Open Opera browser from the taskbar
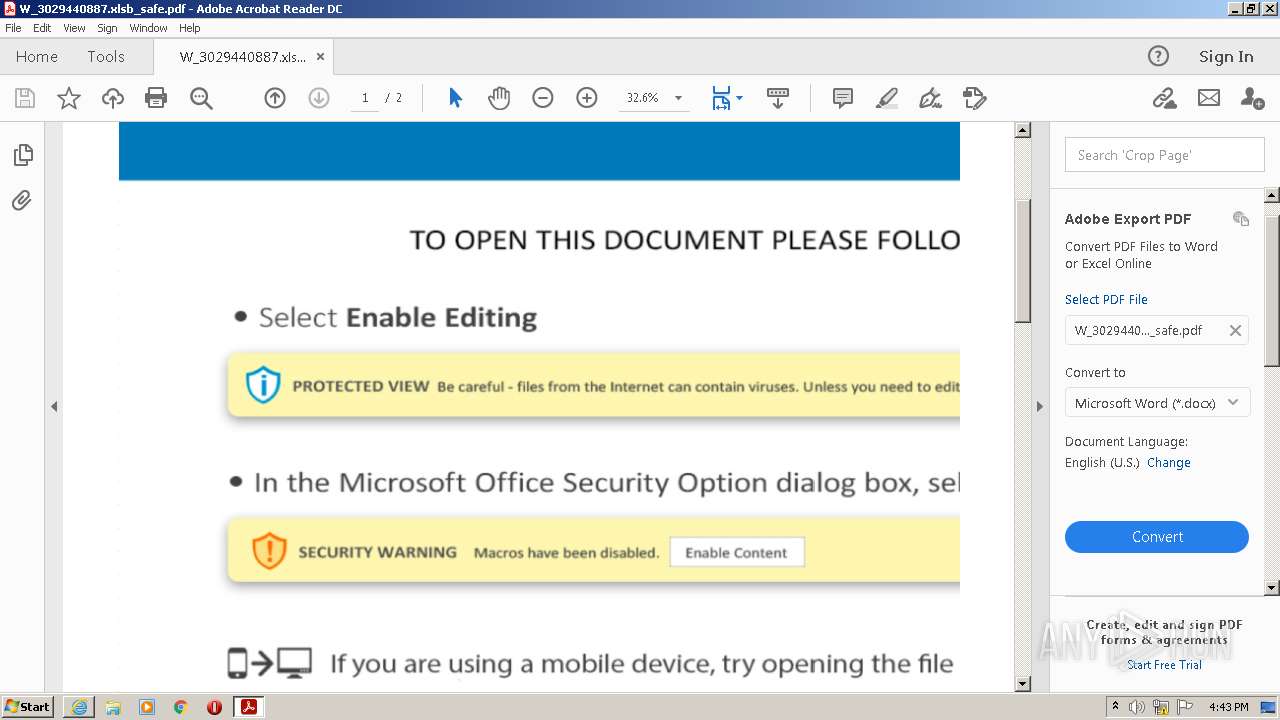1280x720 pixels. (x=214, y=707)
